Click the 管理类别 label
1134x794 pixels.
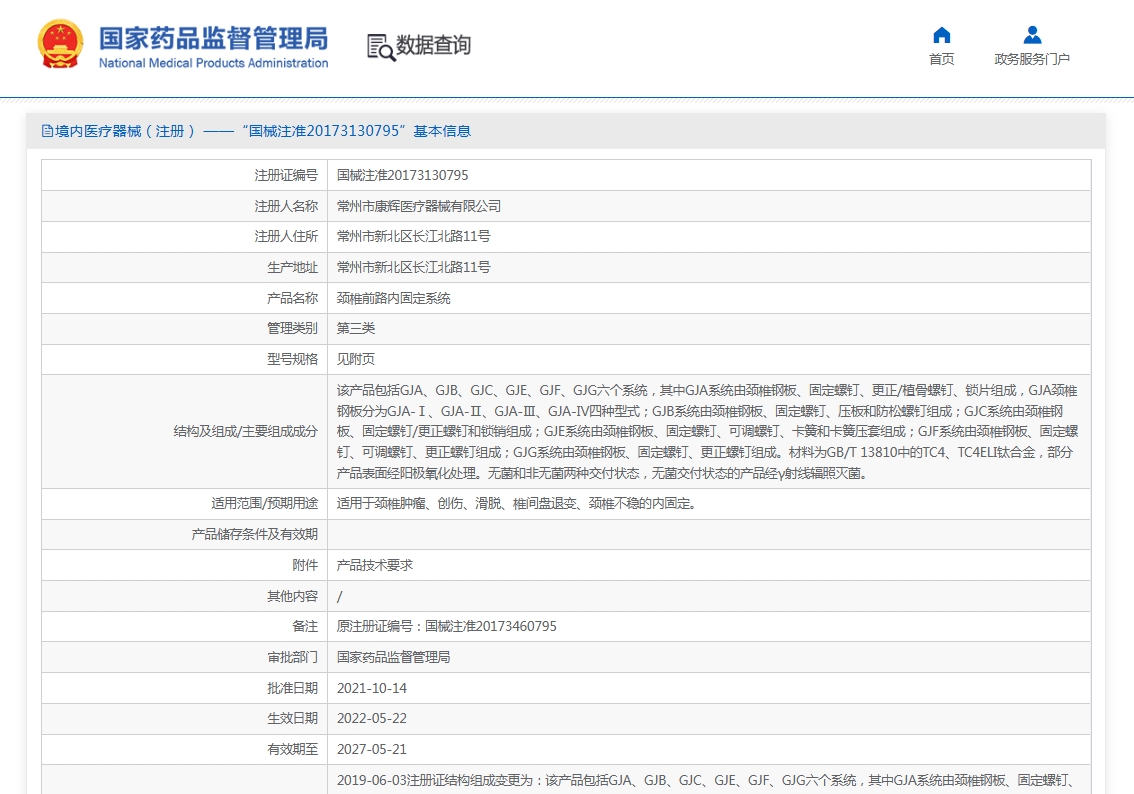coord(292,328)
